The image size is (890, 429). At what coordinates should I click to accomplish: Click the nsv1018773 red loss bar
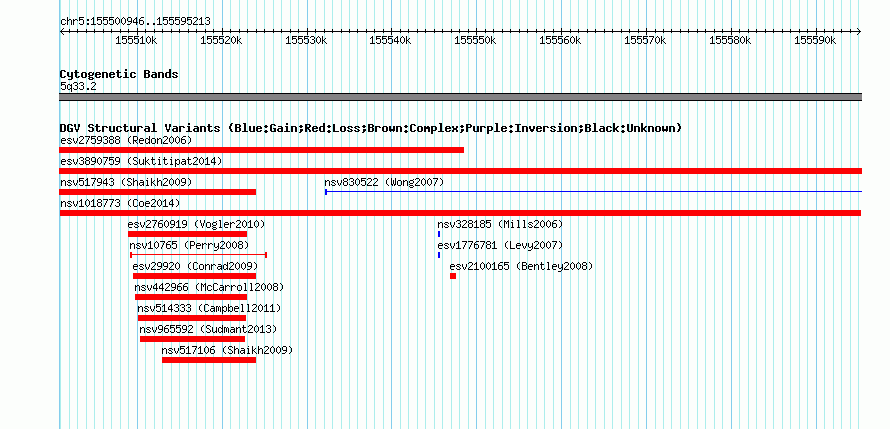460,213
